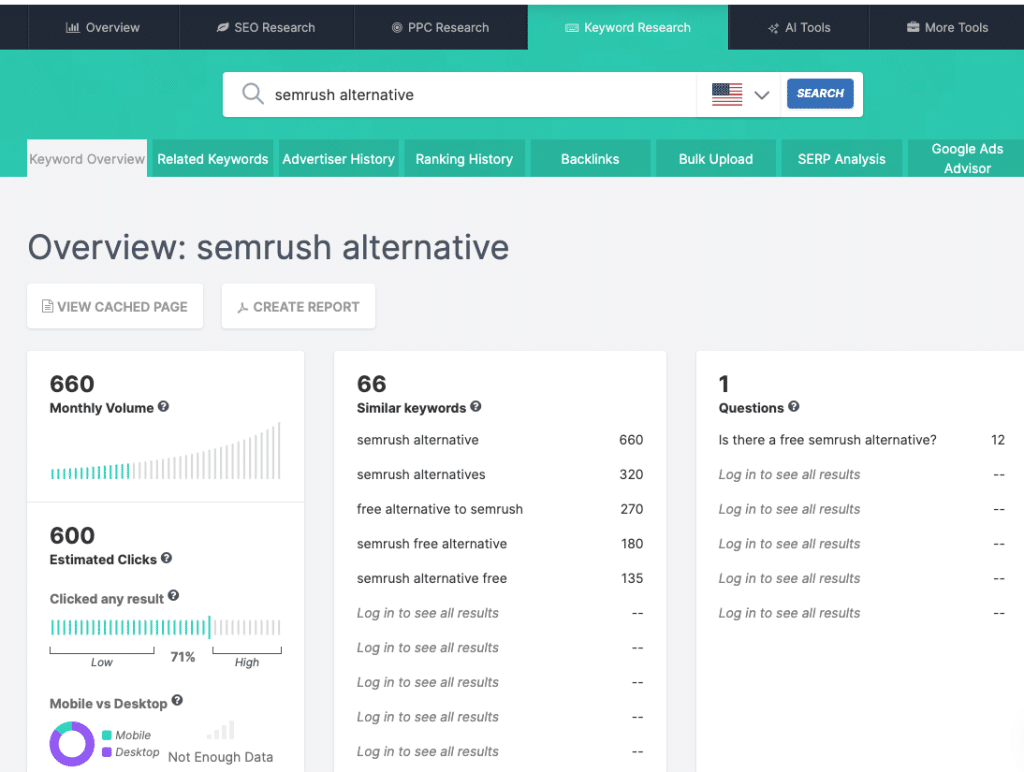Click VIEW CACHED PAGE
This screenshot has height=772, width=1024.
click(114, 306)
